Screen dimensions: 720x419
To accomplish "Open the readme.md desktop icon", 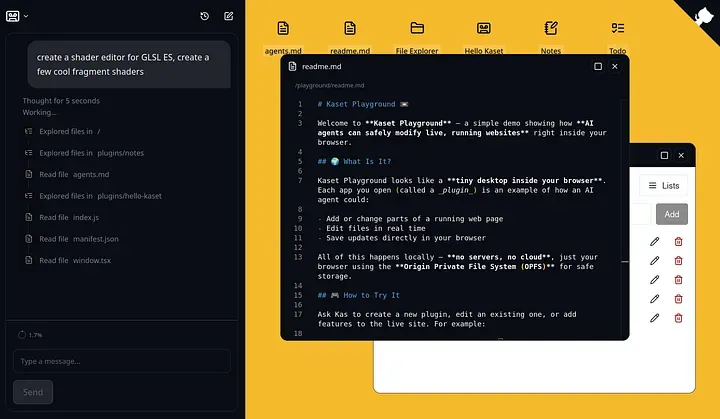I will coord(350,37).
